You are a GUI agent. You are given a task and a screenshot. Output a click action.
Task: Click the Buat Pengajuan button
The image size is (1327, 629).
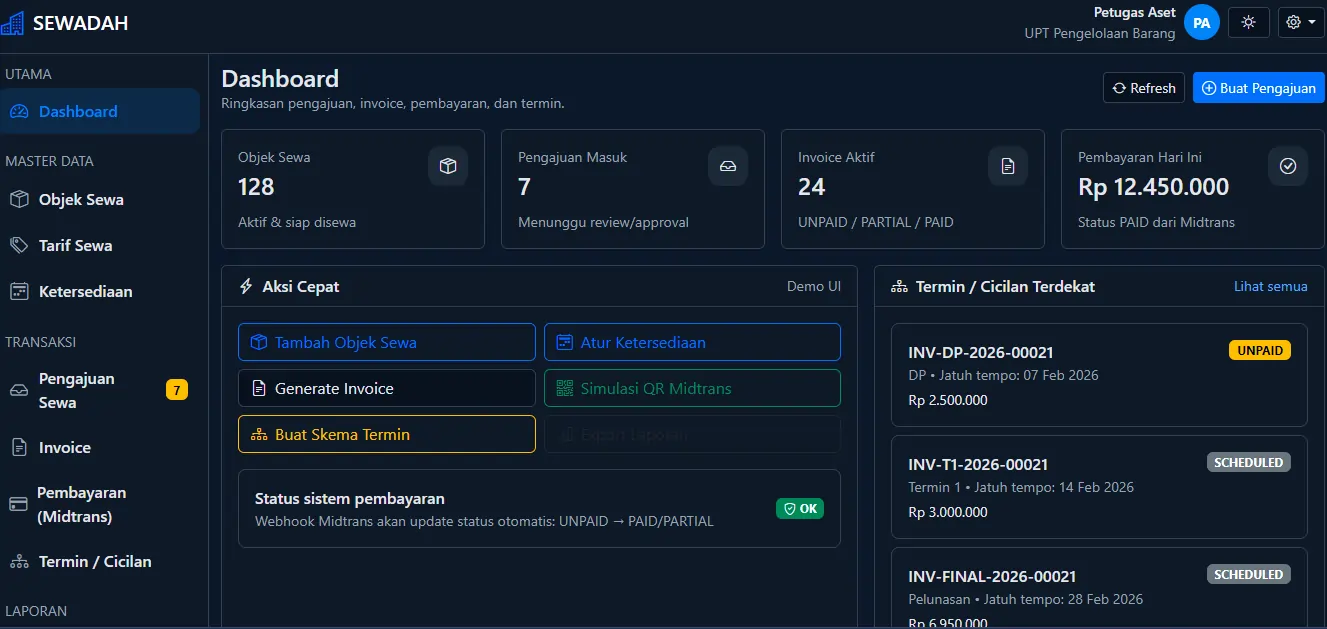(1258, 88)
